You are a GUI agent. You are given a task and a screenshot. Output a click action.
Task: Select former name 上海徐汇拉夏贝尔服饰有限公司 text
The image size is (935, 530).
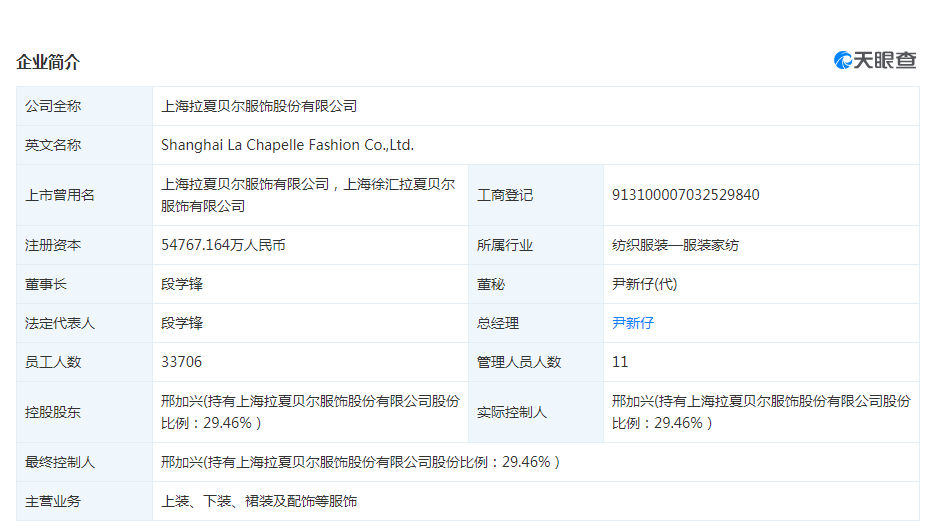(308, 195)
